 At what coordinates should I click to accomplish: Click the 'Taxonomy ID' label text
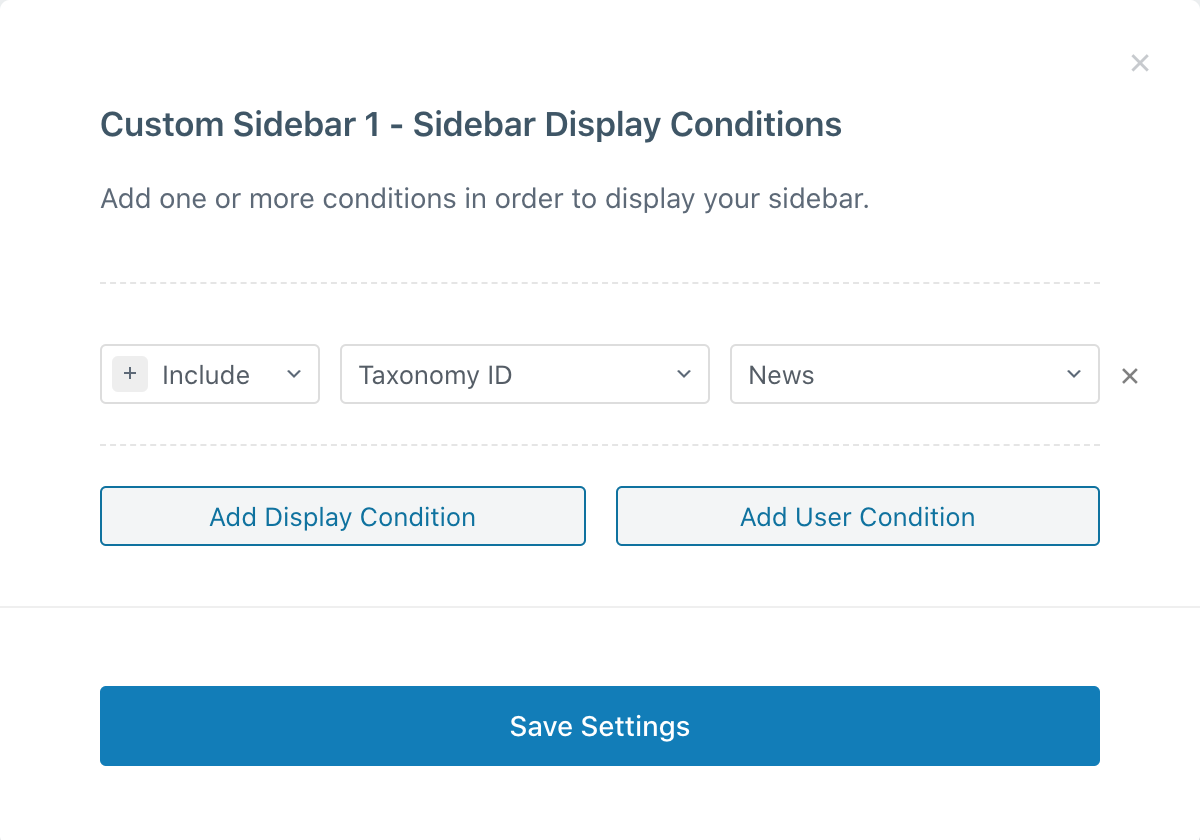click(x=435, y=376)
